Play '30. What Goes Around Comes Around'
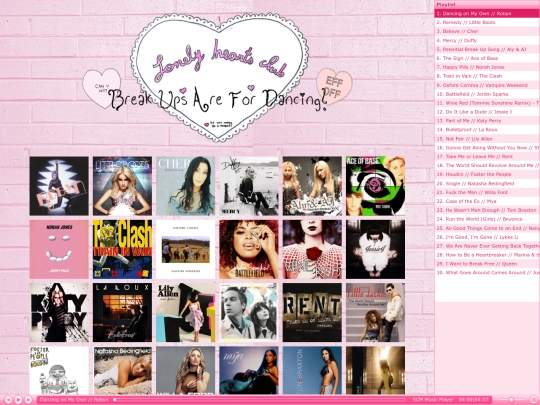The height and width of the screenshot is (405, 540). pyautogui.click(x=487, y=273)
